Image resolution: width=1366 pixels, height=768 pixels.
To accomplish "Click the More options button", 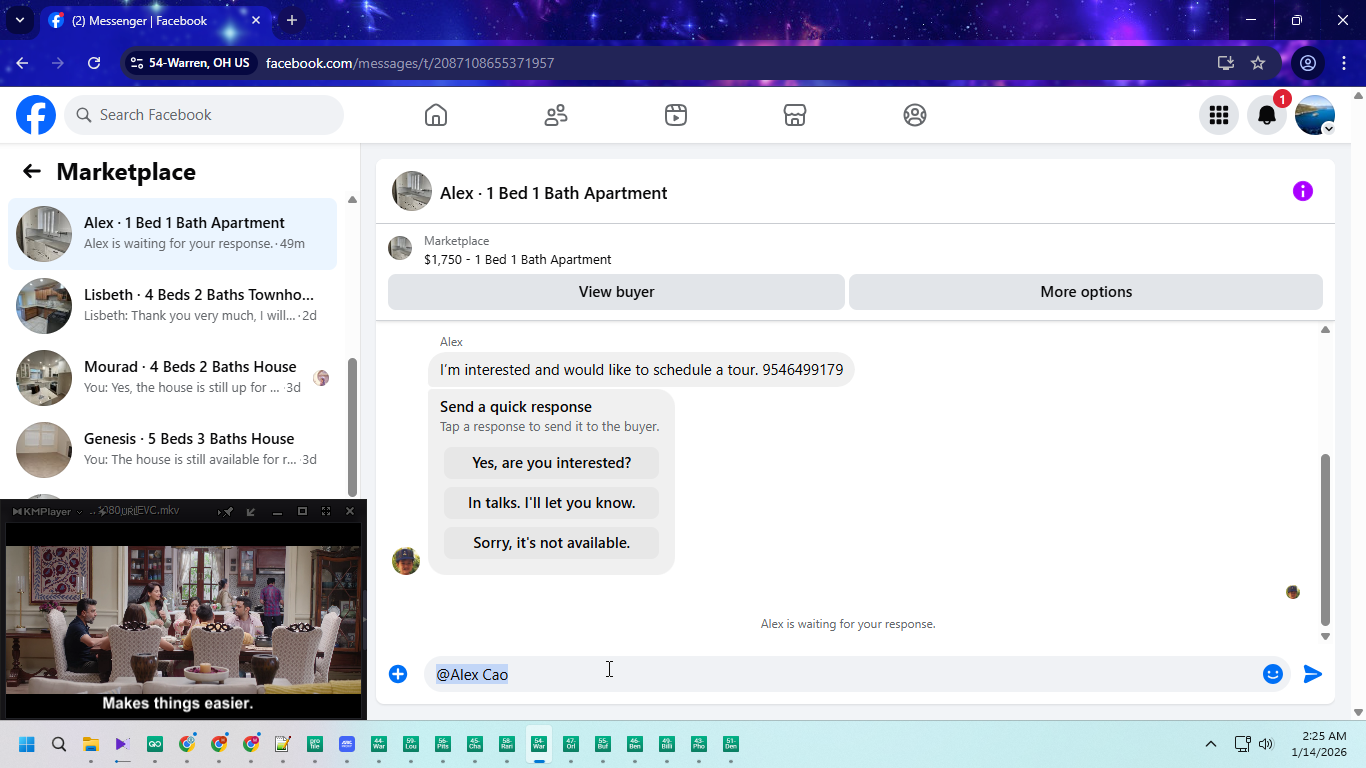I will click(x=1086, y=292).
